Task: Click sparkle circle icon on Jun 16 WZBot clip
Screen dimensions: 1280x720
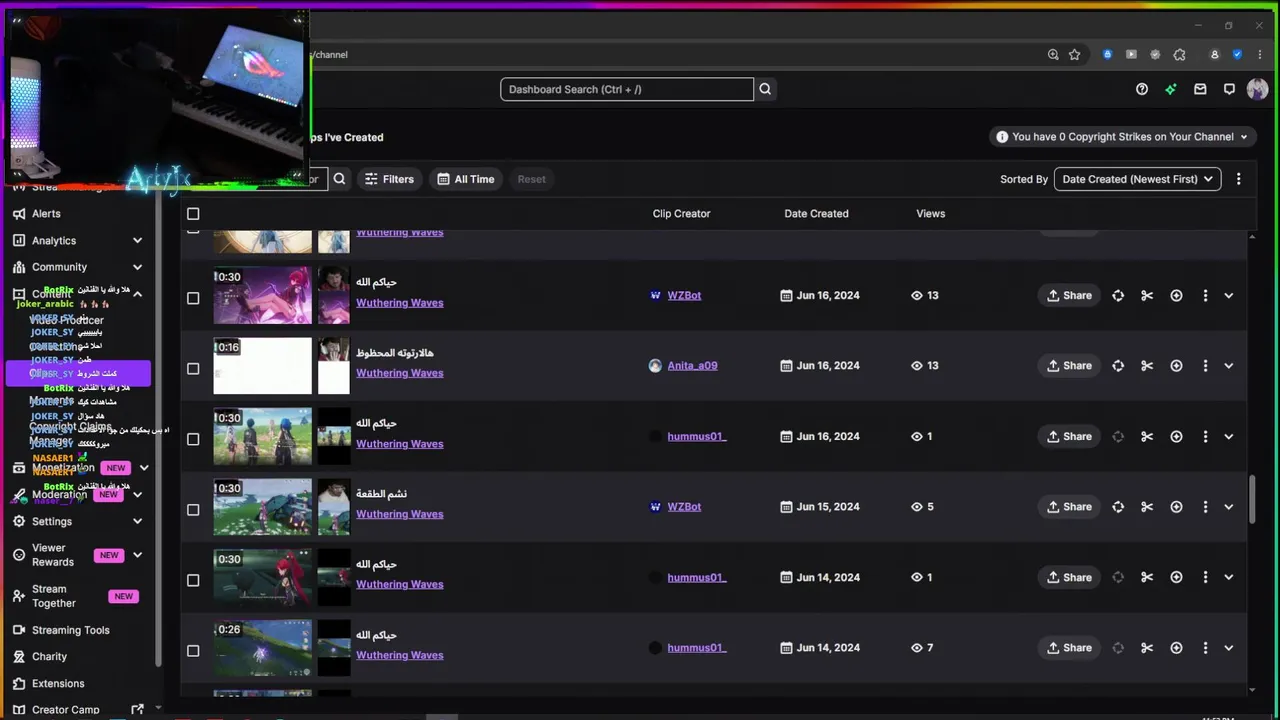Action: tap(1176, 296)
